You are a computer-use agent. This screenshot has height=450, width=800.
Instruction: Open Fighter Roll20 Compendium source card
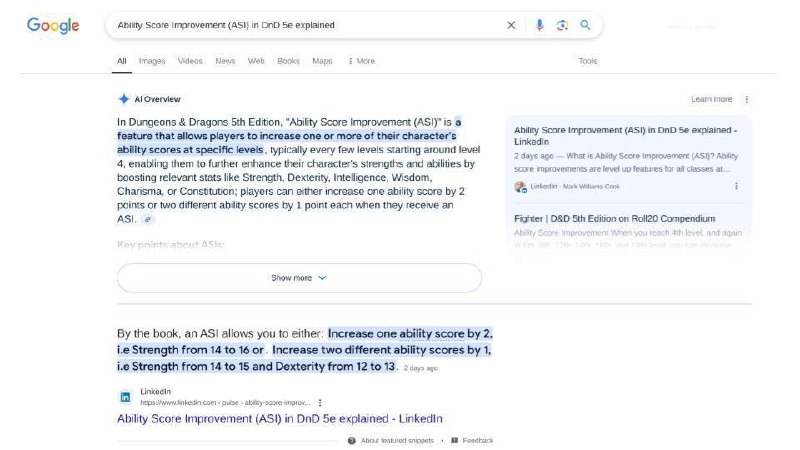tap(614, 218)
